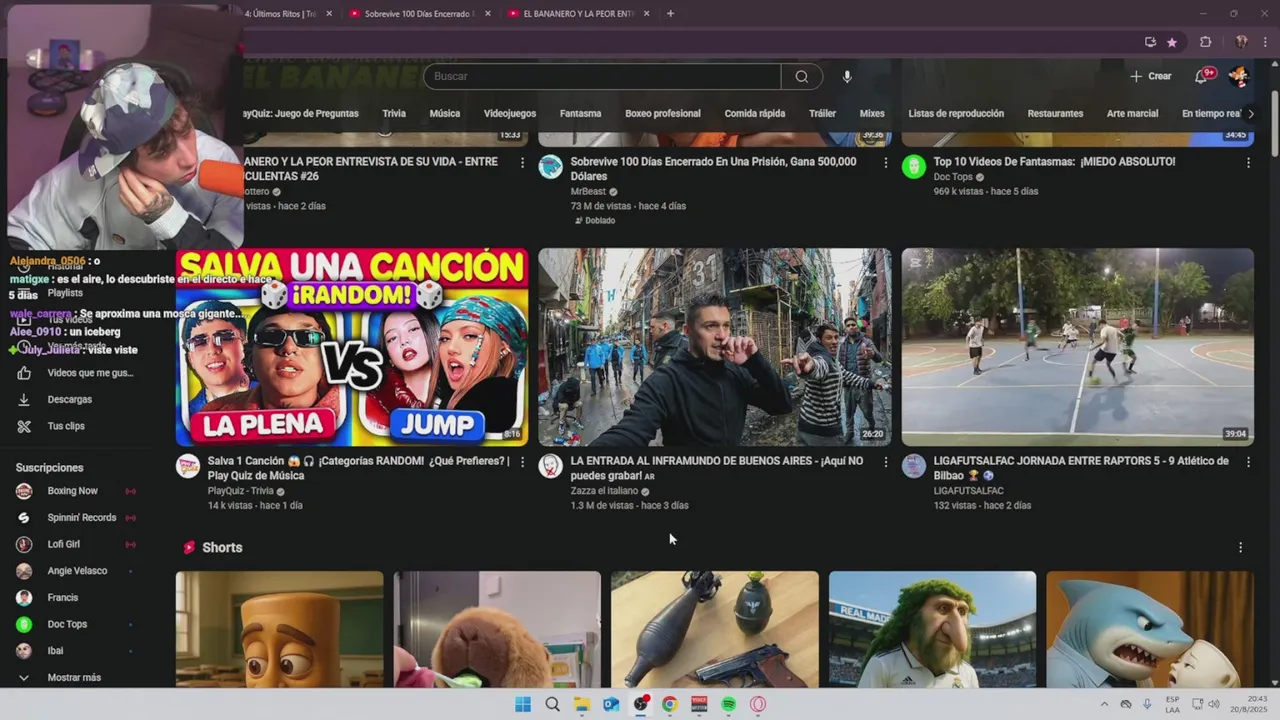This screenshot has height=720, width=1280.
Task: Open the Angie Velasco subscription
Action: (x=77, y=571)
